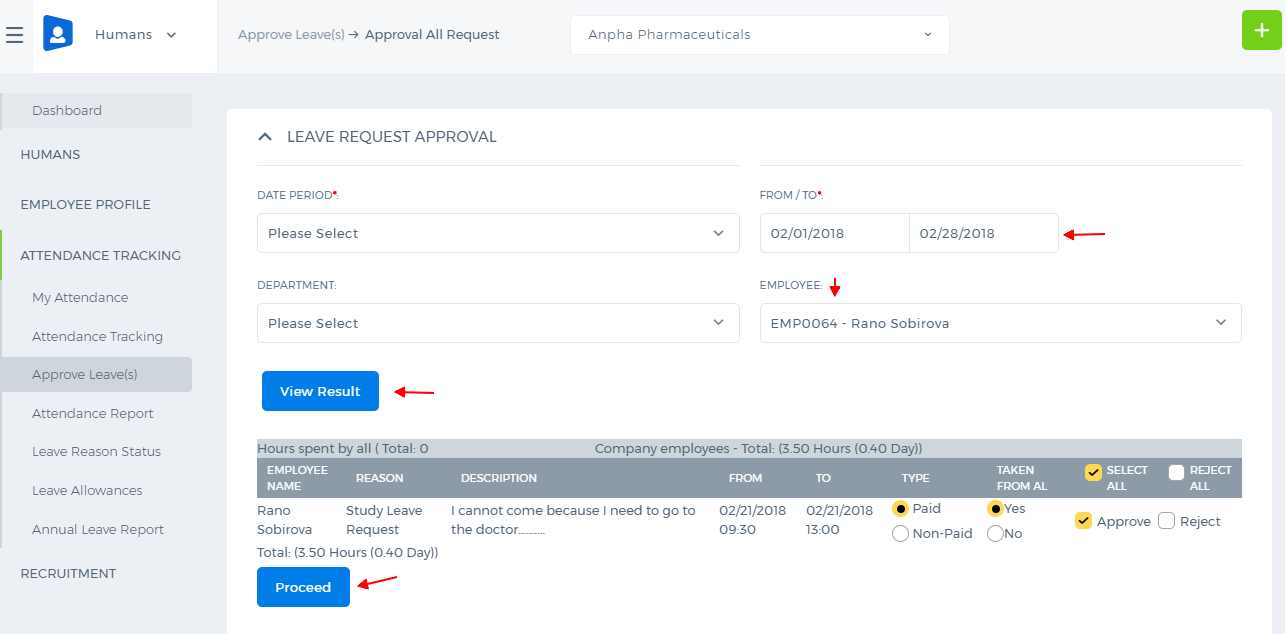The image size is (1285, 634).
Task: Select the Non-Paid radio button
Action: [x=900, y=534]
